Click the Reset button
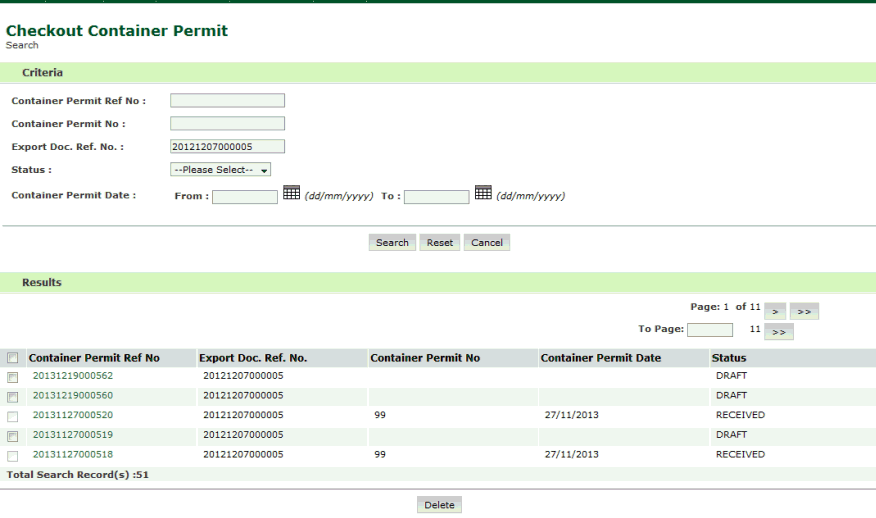The height and width of the screenshot is (518, 876). point(440,243)
